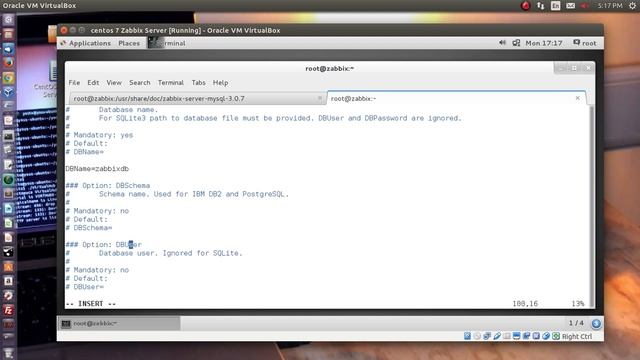Close the root@zabbix:~ terminal tab

578,98
